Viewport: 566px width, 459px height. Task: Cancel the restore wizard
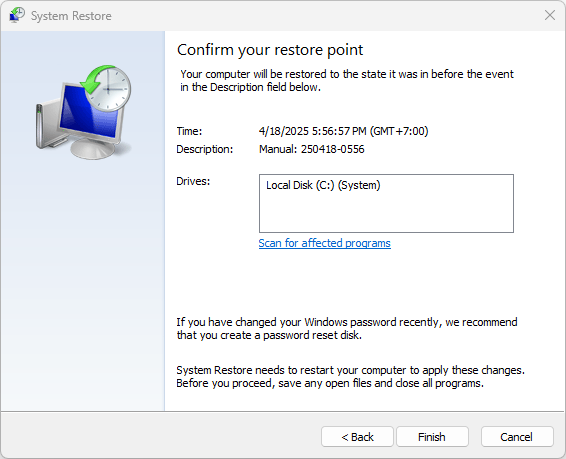(x=517, y=437)
